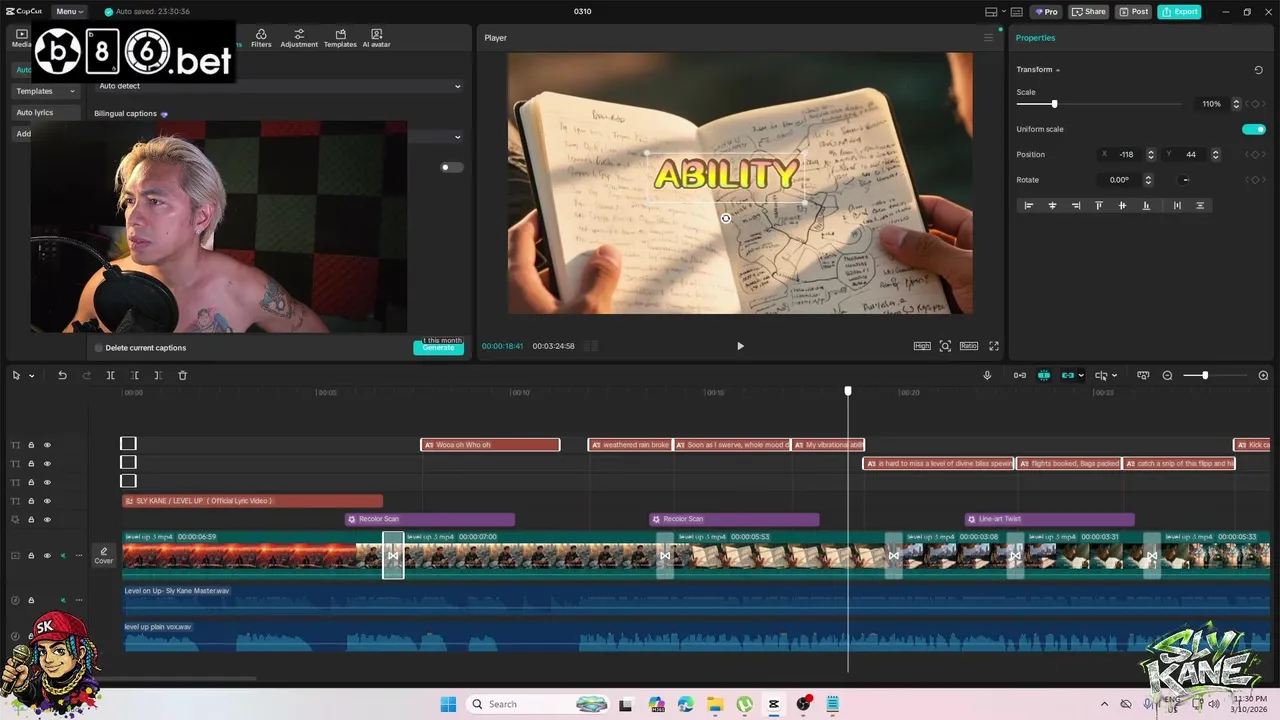Click the Pro upgrade button
This screenshot has height=720, width=1280.
coord(1046,12)
